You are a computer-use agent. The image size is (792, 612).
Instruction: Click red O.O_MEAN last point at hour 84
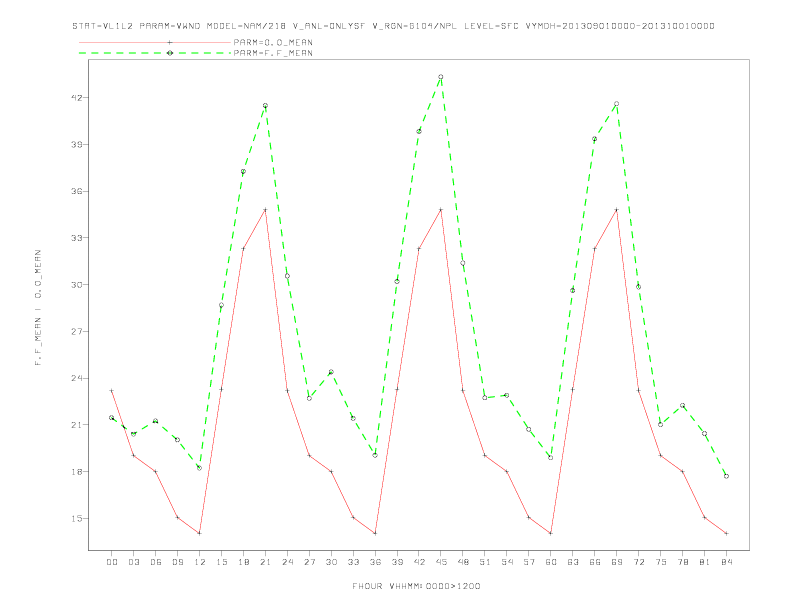click(726, 533)
